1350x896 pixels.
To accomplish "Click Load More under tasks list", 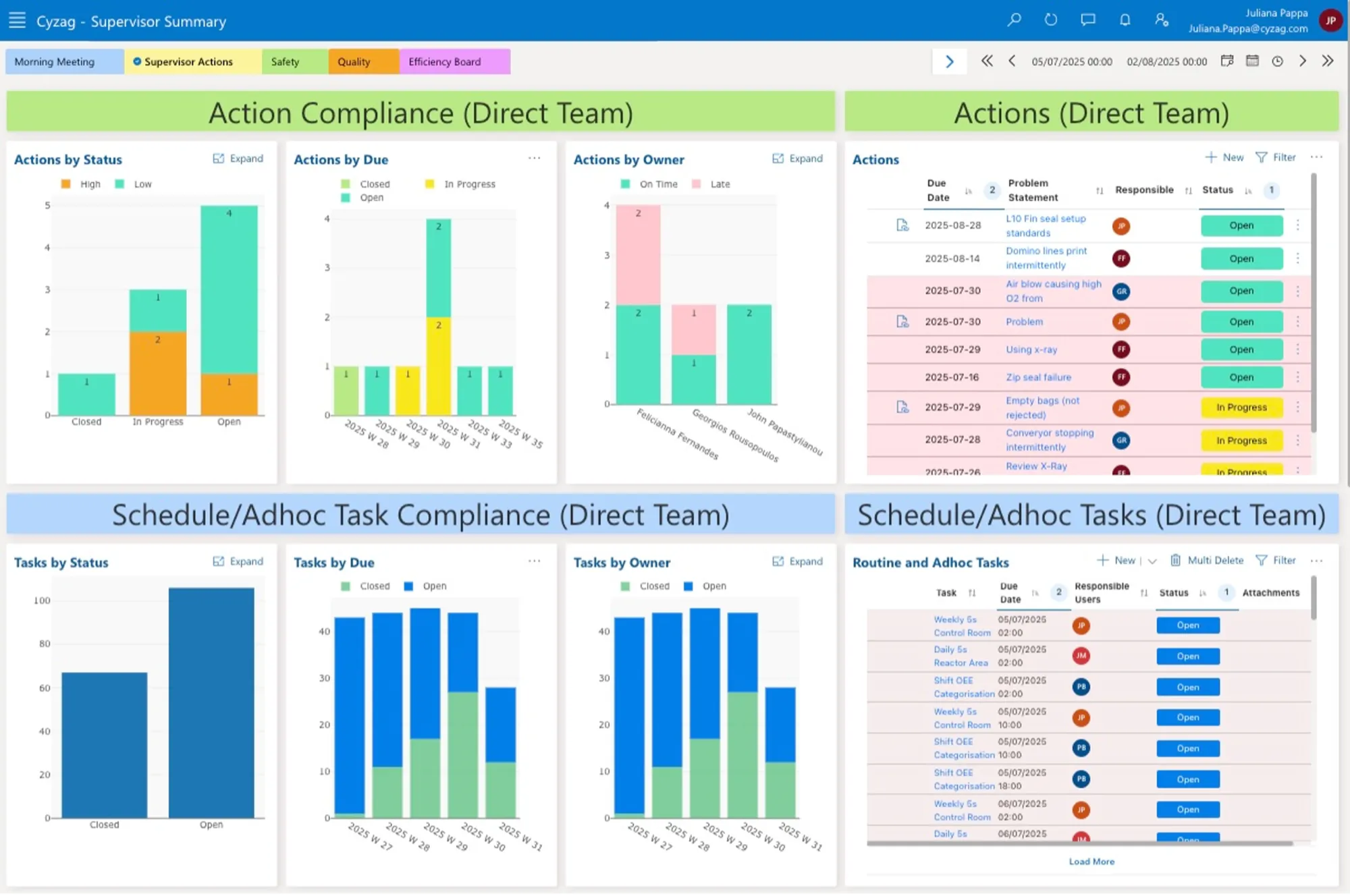I will tap(1091, 862).
